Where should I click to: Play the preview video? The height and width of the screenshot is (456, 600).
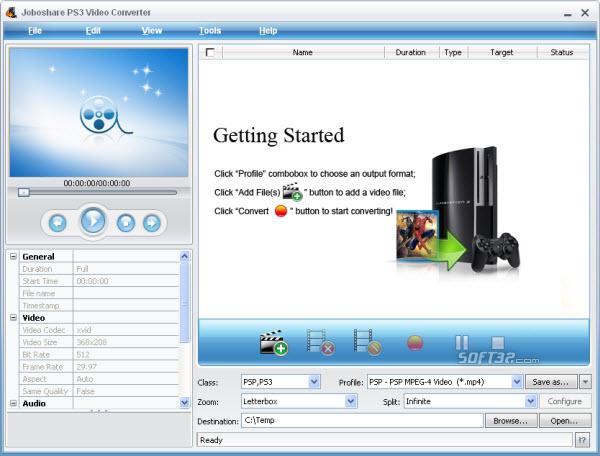pos(93,221)
